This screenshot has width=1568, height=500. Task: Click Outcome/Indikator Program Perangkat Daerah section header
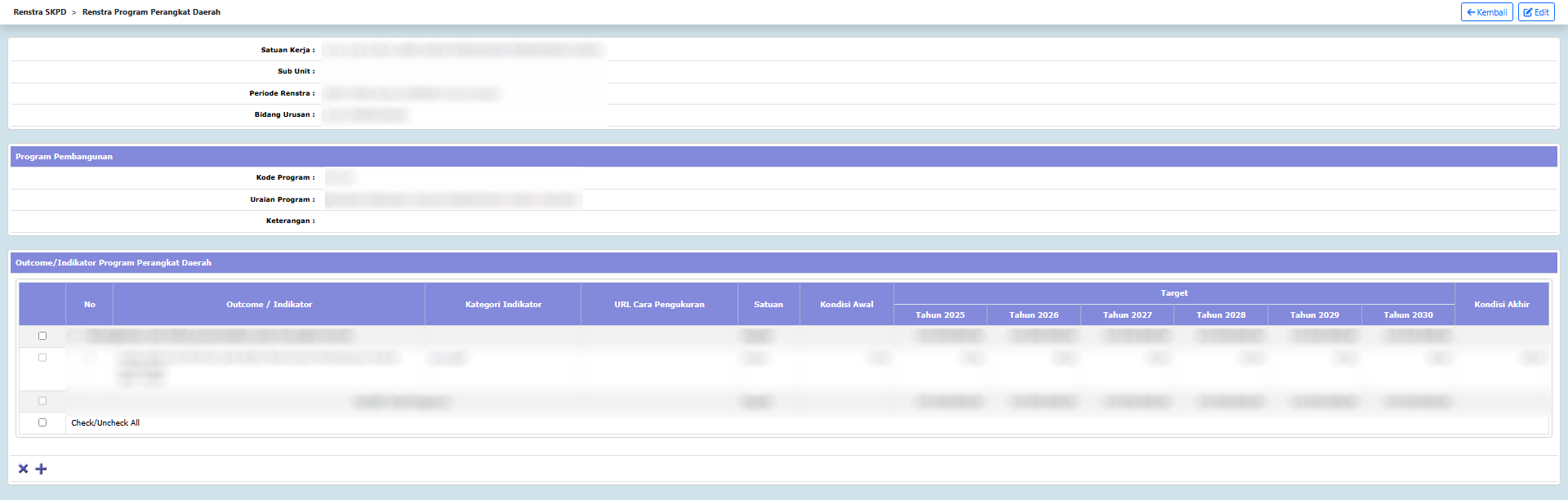coord(114,263)
